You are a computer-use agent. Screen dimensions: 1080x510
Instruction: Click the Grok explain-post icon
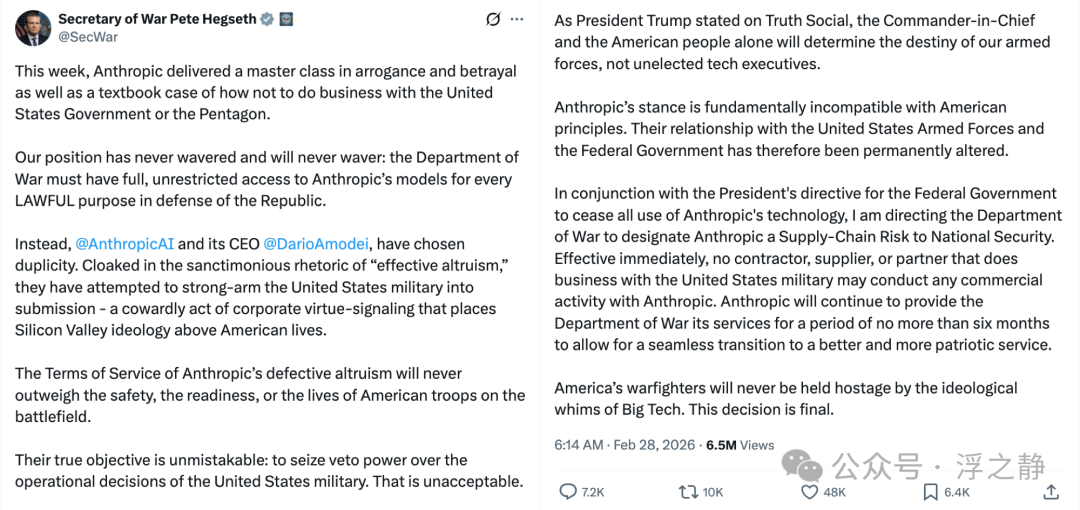pyautogui.click(x=493, y=19)
